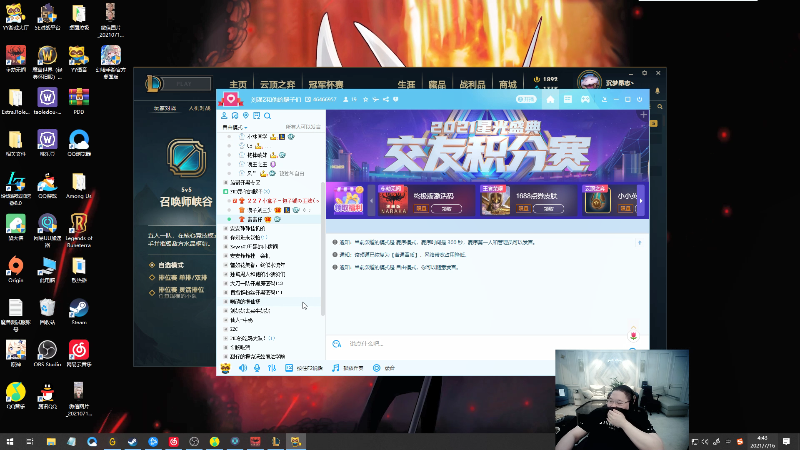Screen dimensions: 800x450
Task: Open the location pin icon in YY sidebar toolbar
Action: point(246,116)
